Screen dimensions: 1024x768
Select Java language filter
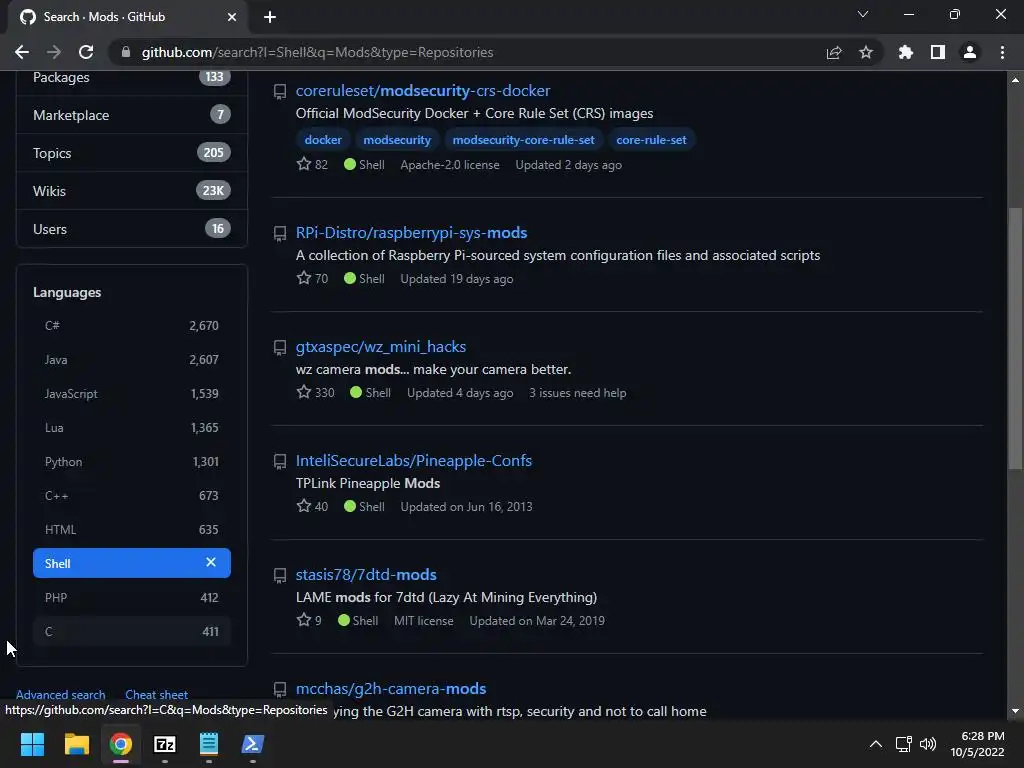pos(131,359)
